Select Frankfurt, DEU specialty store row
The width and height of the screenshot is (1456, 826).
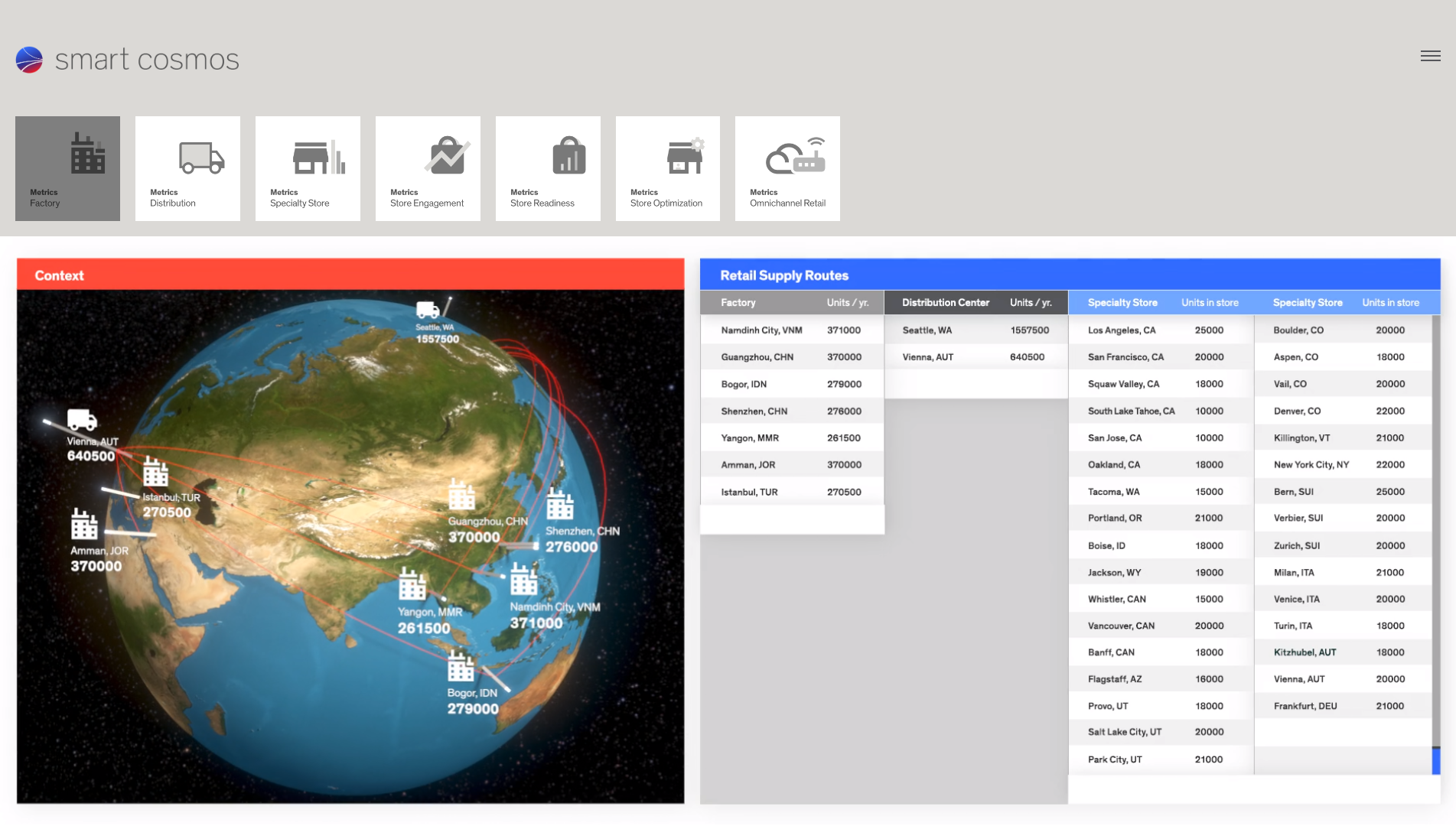click(1339, 706)
